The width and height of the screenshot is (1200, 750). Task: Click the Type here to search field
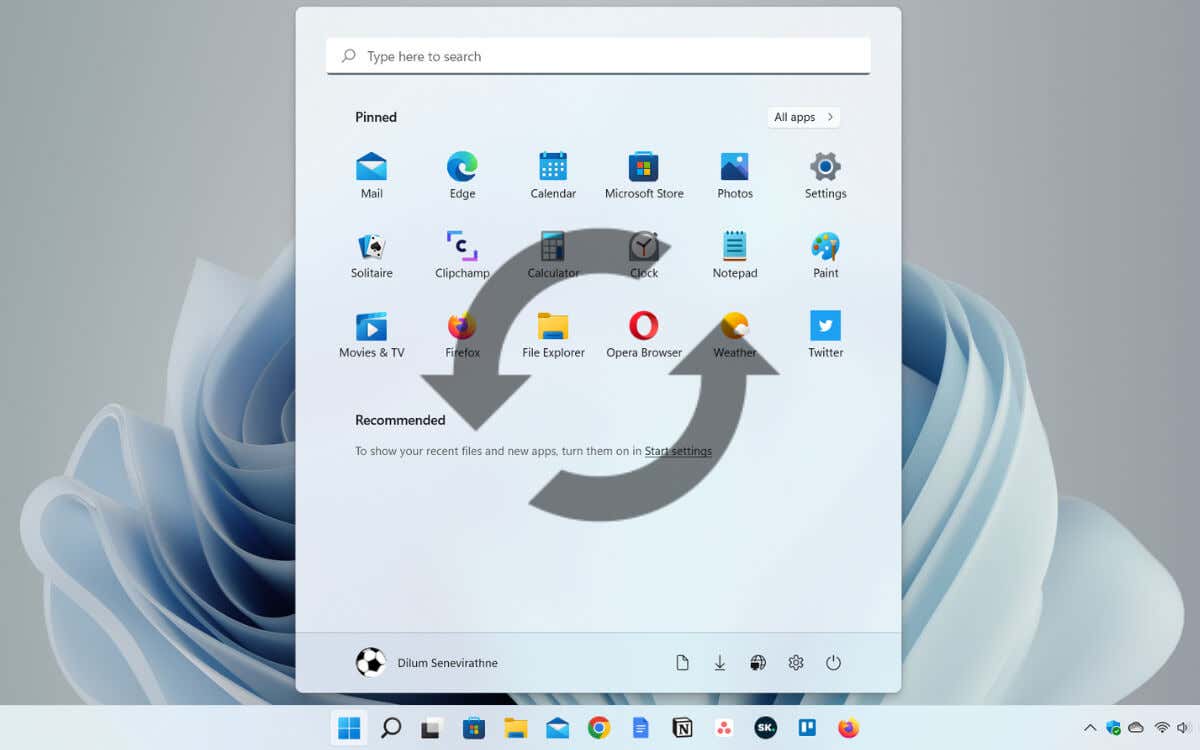point(598,56)
